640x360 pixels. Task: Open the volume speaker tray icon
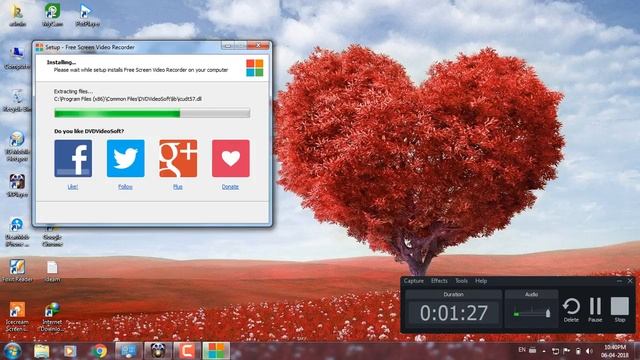point(589,351)
